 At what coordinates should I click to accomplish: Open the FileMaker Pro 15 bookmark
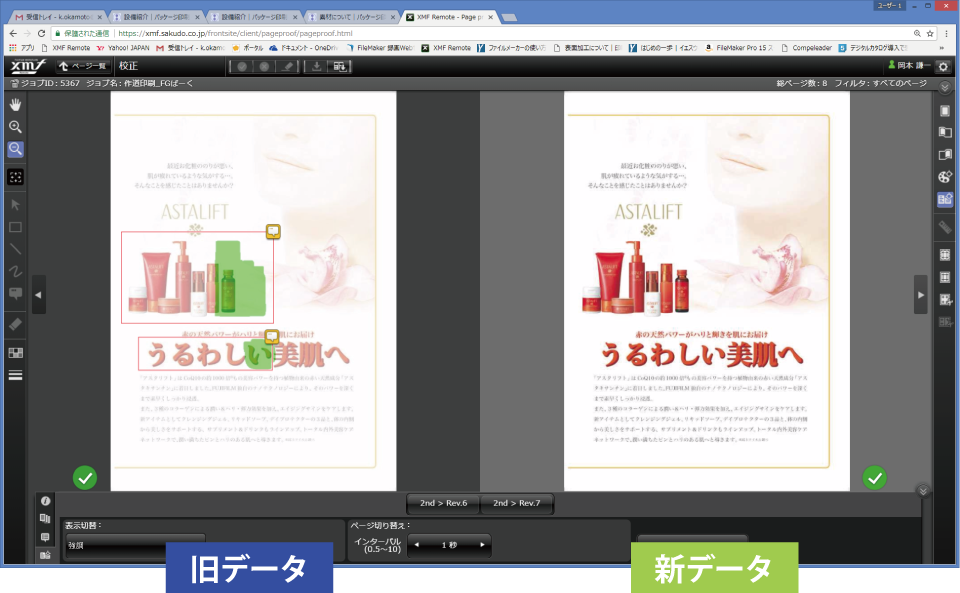pos(739,48)
